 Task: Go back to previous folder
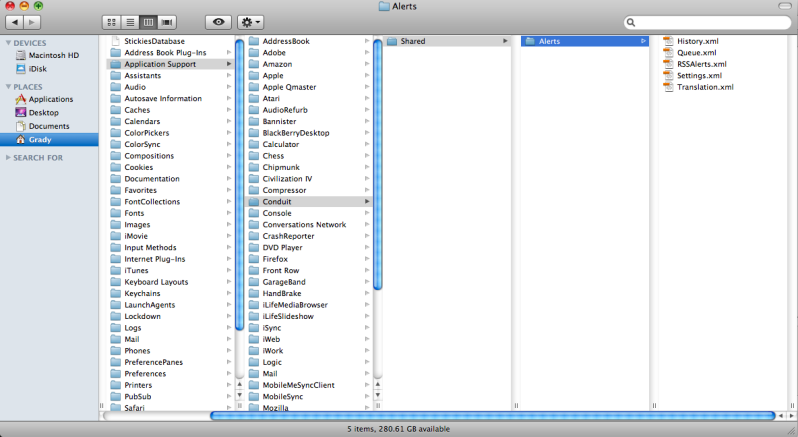tap(14, 22)
